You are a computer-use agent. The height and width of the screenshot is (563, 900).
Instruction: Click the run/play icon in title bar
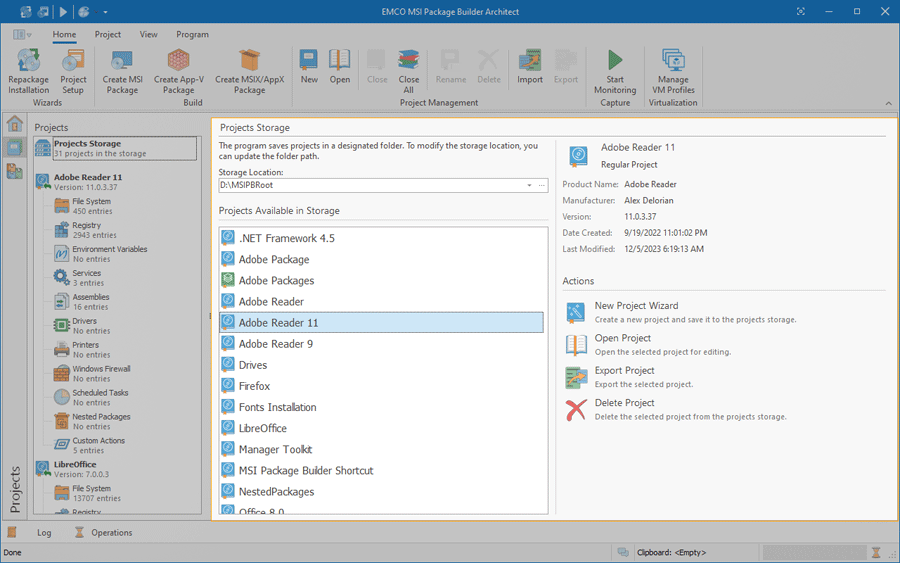[63, 11]
